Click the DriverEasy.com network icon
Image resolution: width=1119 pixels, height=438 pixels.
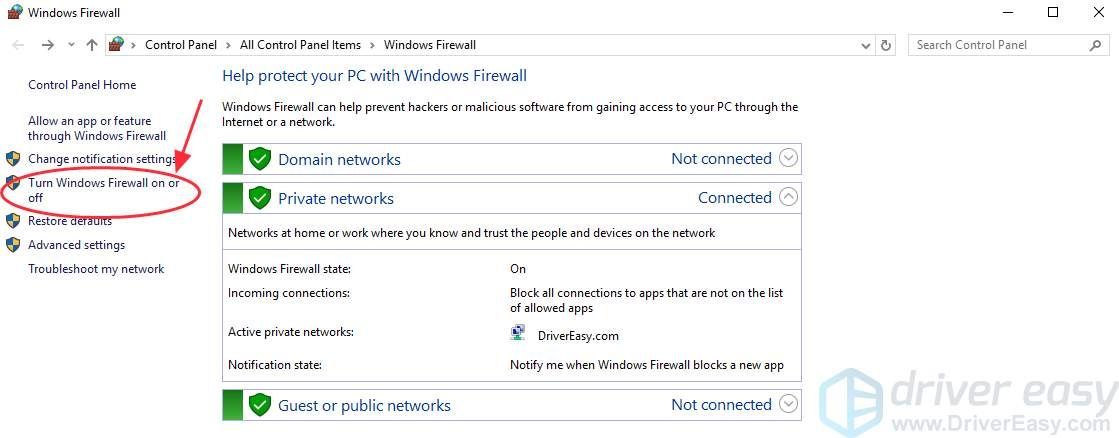click(x=519, y=334)
